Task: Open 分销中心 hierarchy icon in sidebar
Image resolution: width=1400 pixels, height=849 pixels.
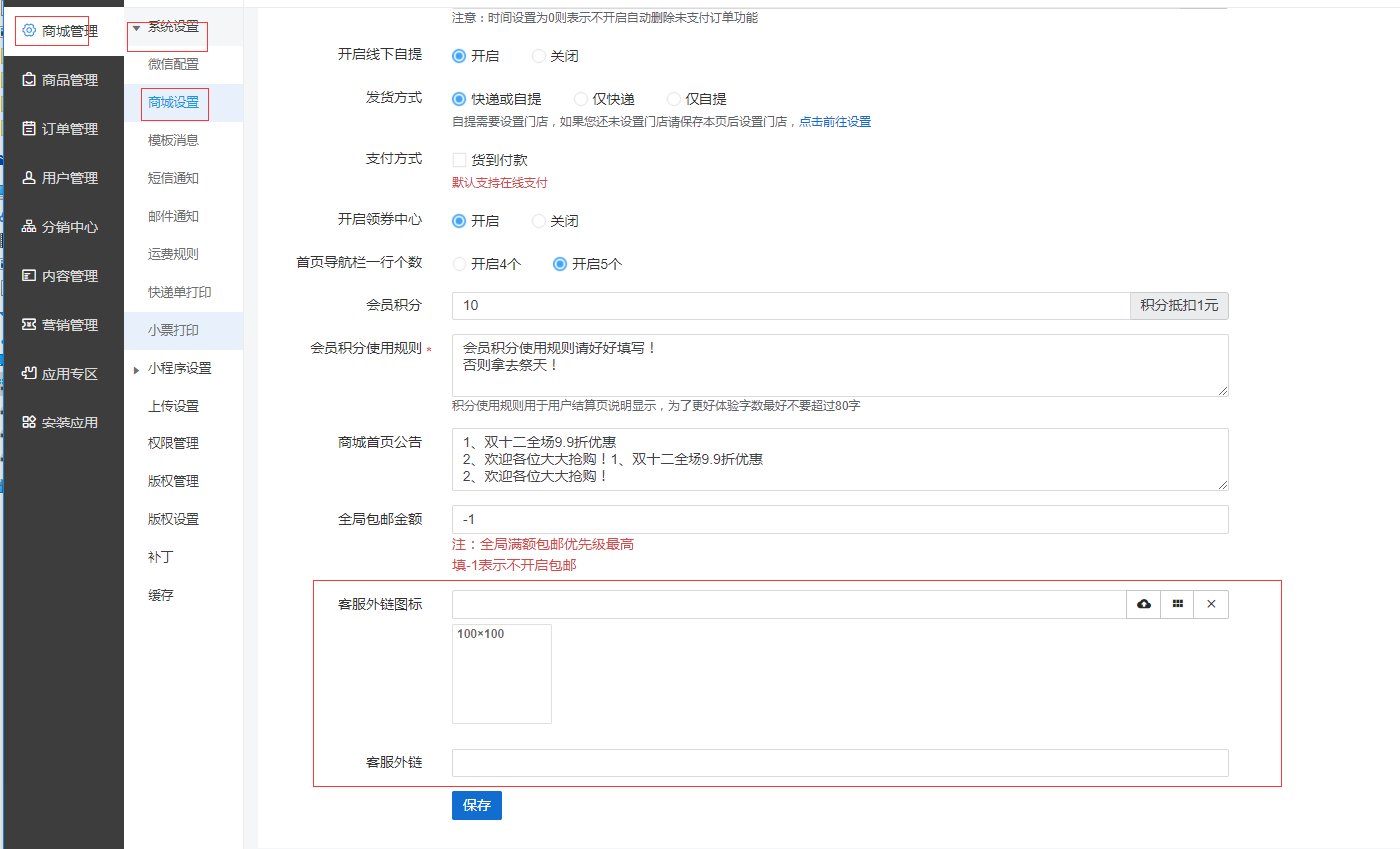Action: (x=29, y=227)
